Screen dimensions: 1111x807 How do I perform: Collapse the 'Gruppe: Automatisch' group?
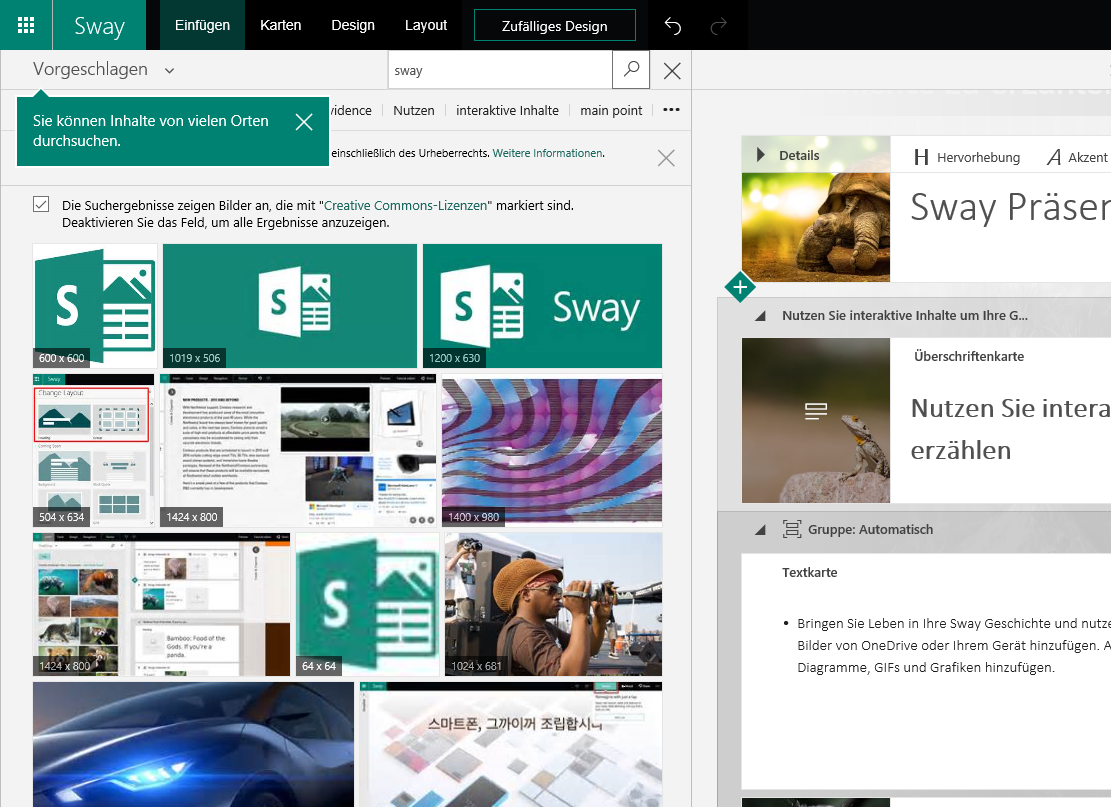[760, 530]
